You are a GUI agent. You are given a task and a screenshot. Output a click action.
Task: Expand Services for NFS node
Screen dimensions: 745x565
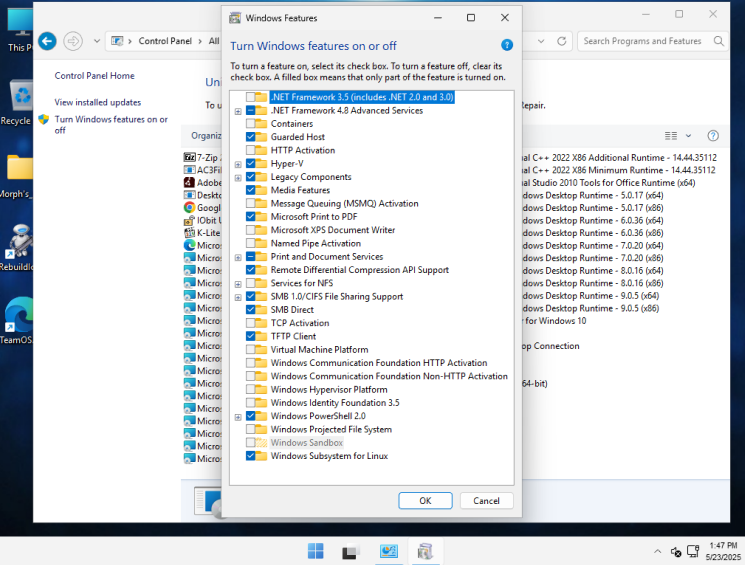pos(238,284)
